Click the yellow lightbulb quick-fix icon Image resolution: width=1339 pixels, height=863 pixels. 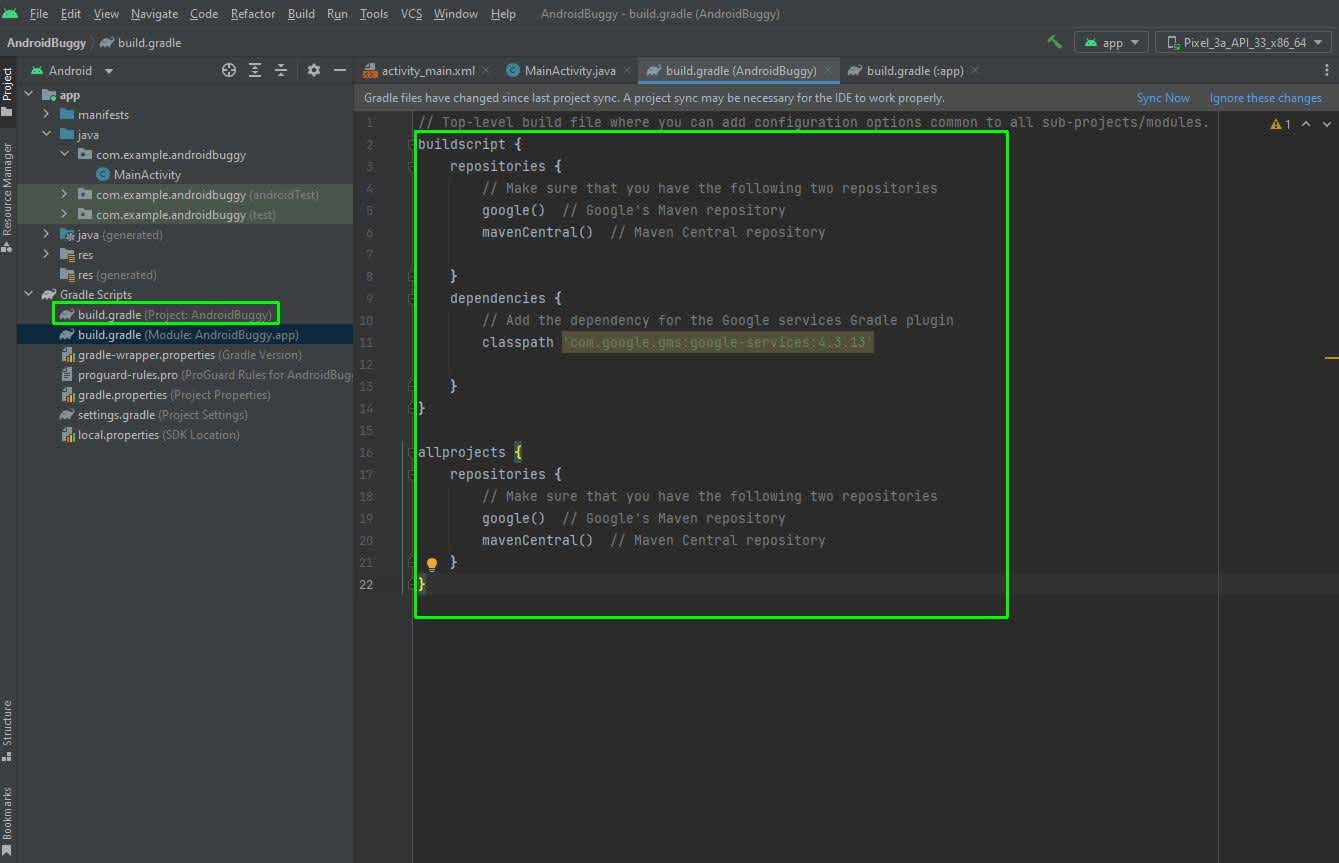pyautogui.click(x=432, y=564)
